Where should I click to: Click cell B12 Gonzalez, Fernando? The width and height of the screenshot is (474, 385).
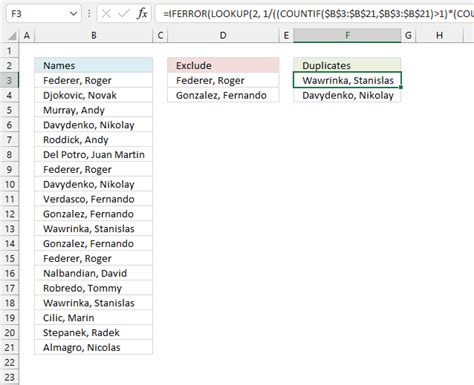[x=94, y=214]
